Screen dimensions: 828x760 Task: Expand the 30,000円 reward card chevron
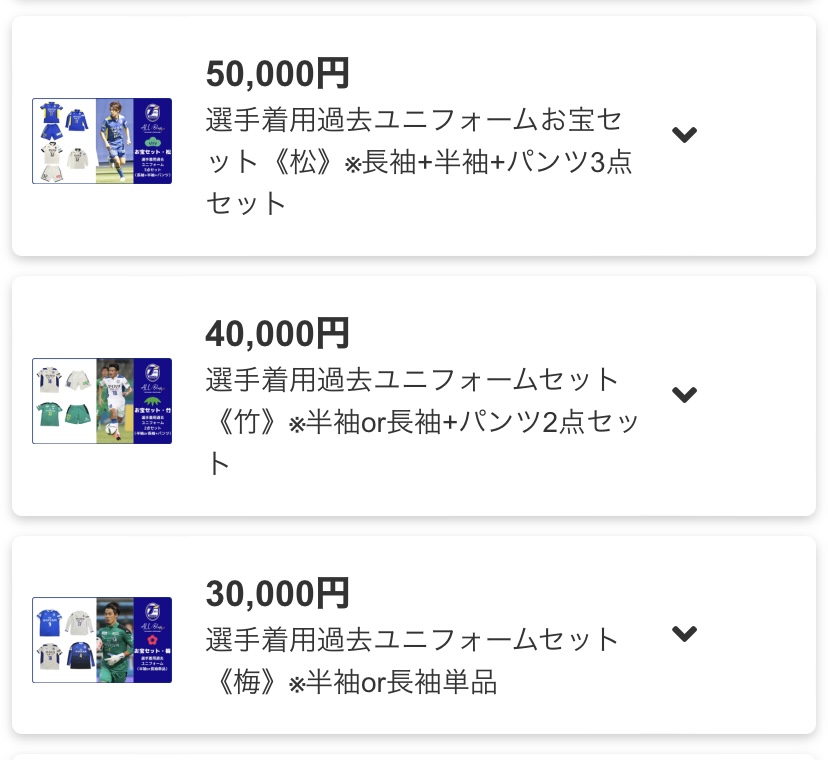684,633
